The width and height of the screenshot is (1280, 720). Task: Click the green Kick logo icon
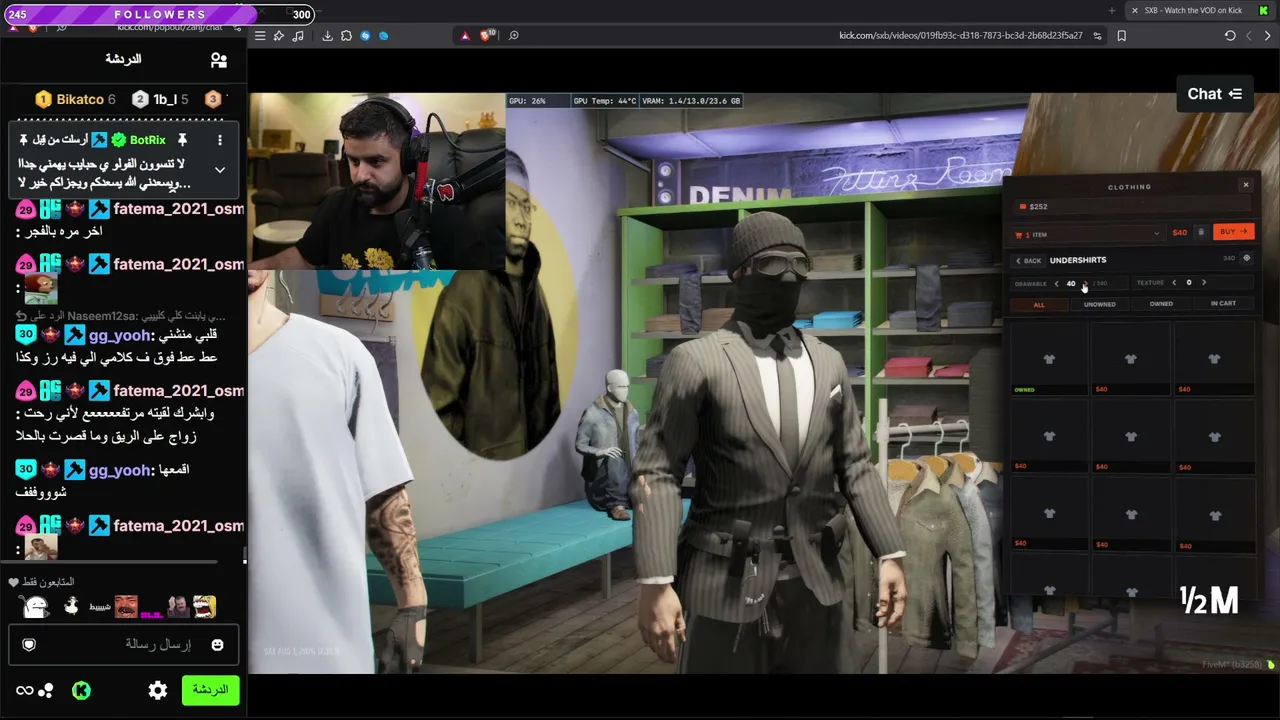82,690
